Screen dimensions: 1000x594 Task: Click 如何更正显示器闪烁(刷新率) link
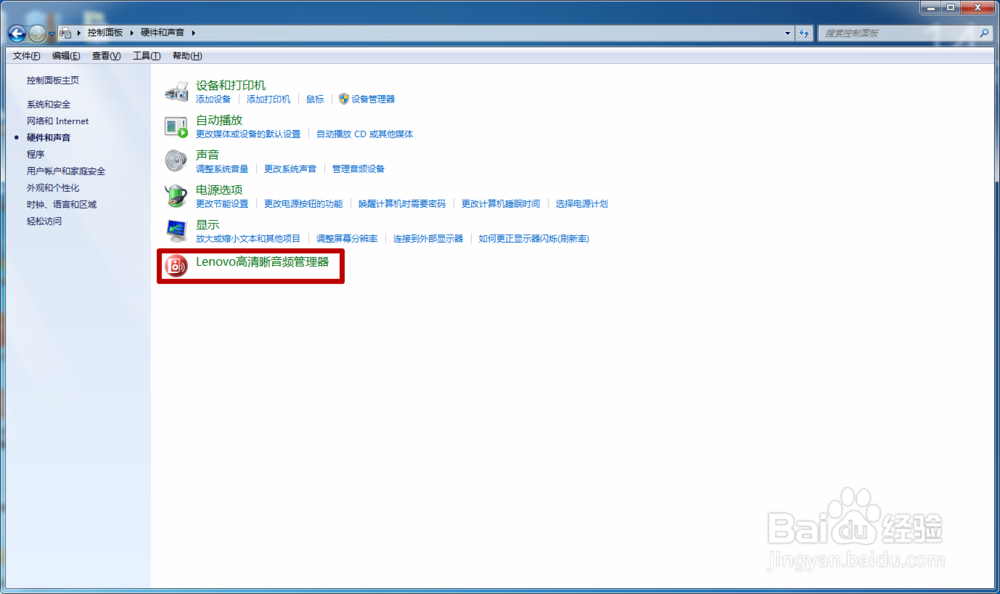(x=534, y=239)
